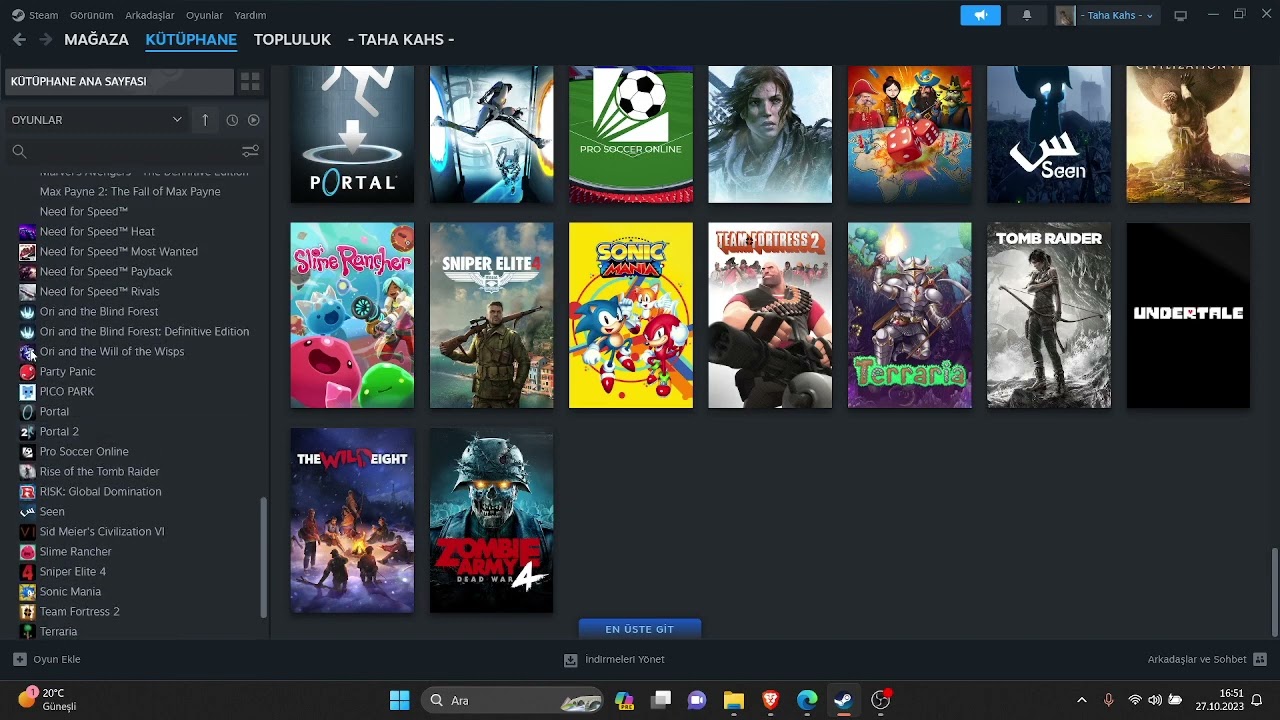Open the Görünüm menu

[91, 15]
